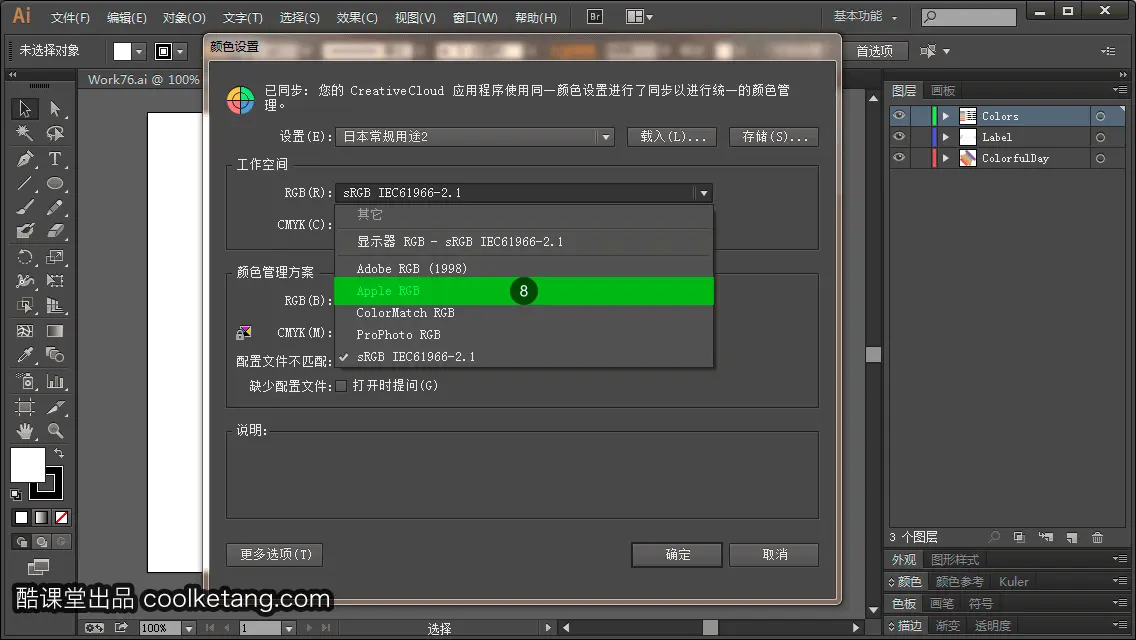Choose ProPhoto RGB option

(524, 335)
